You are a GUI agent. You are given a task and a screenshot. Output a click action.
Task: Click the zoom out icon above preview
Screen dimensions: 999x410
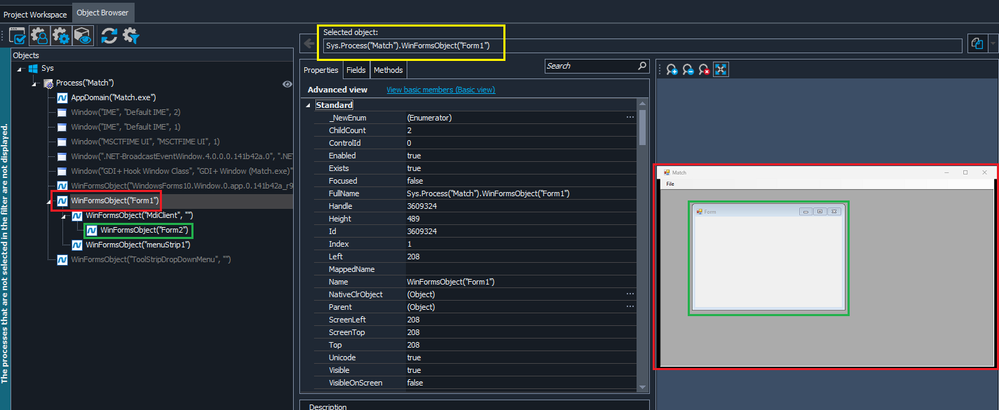click(688, 69)
